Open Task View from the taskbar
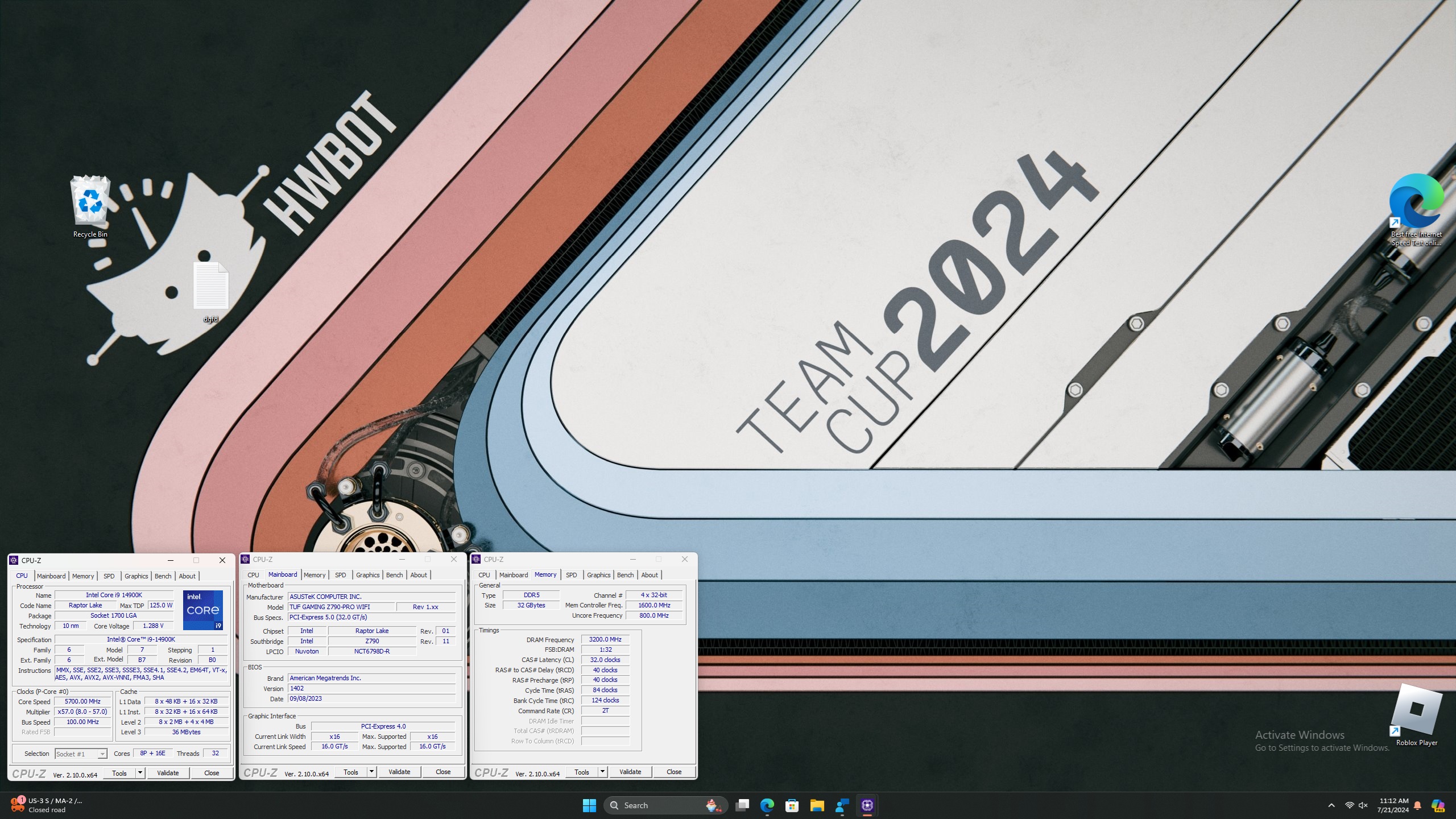Screen dimensions: 1456x819 pyautogui.click(x=742, y=805)
